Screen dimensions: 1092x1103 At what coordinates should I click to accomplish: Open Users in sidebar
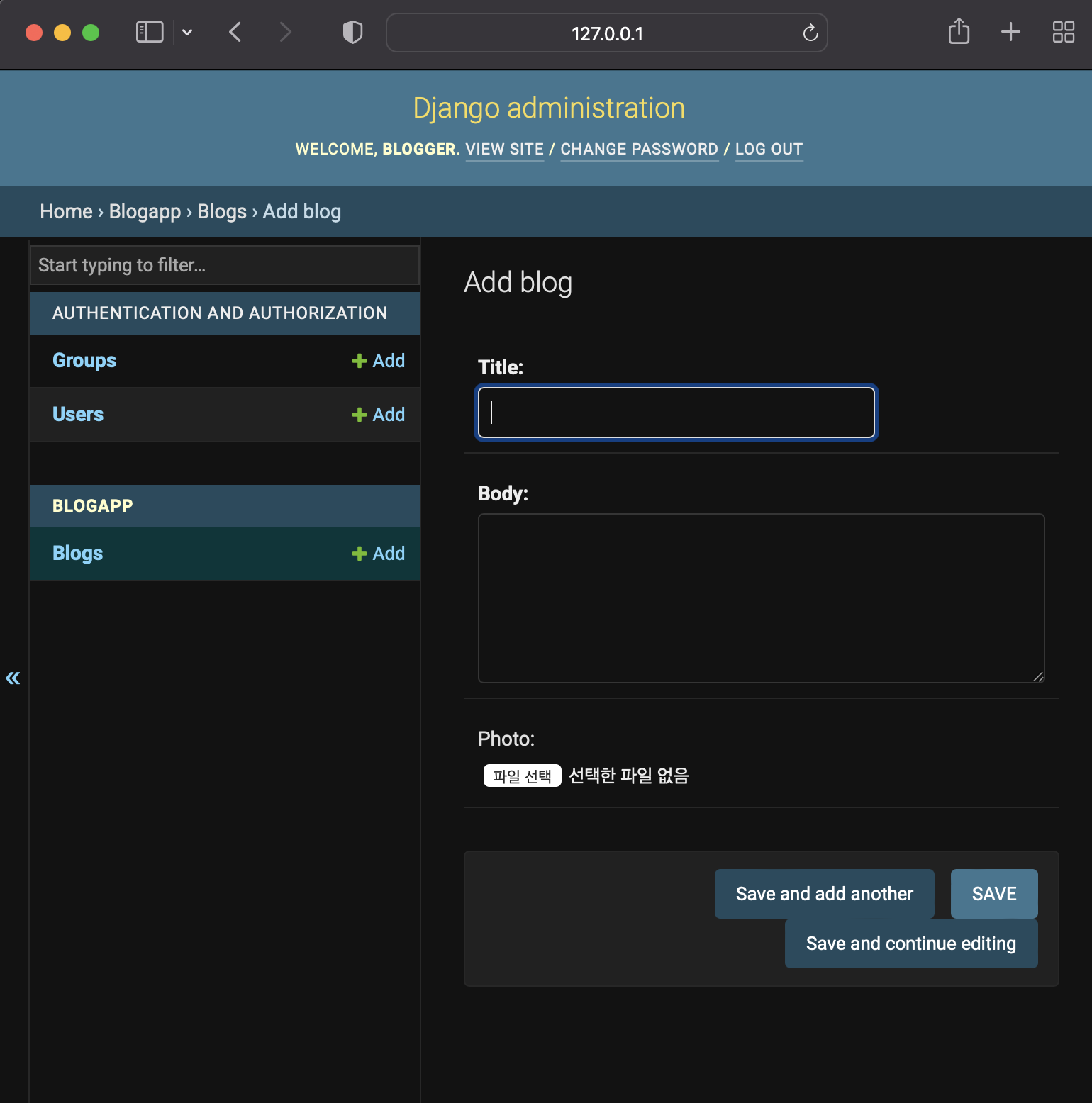pos(78,414)
